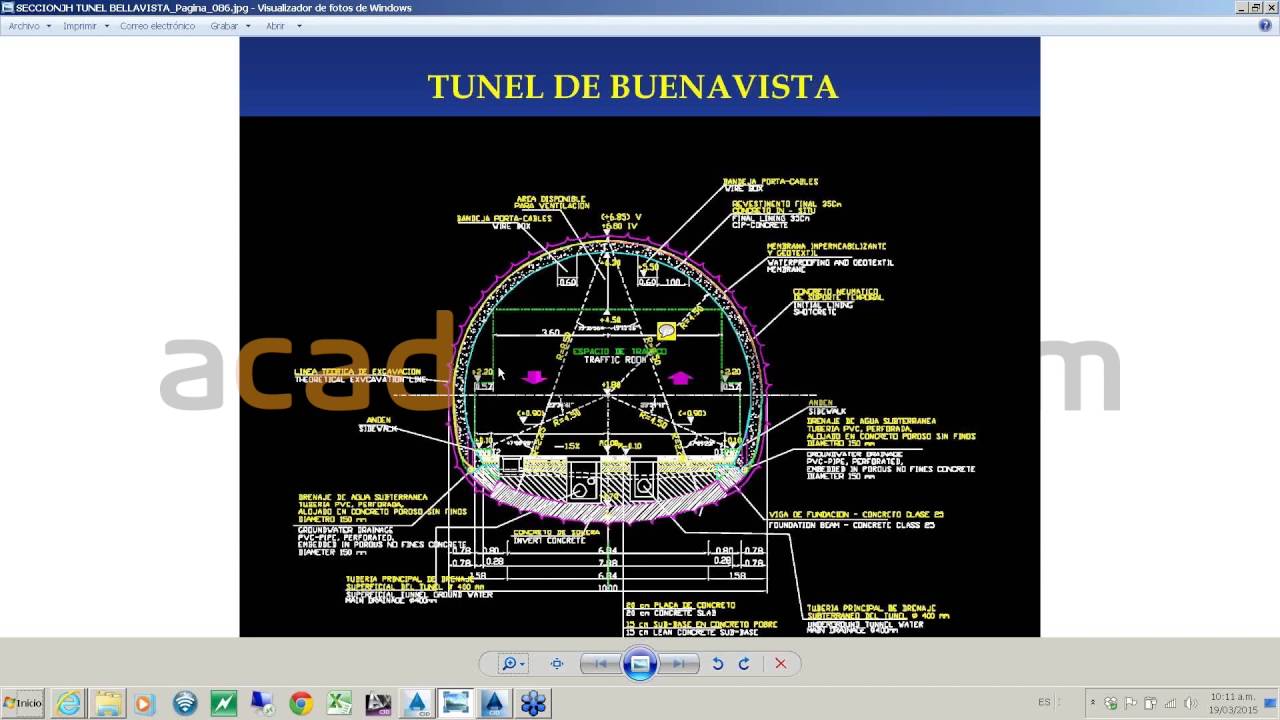Click the left magenta down arrow

[534, 377]
